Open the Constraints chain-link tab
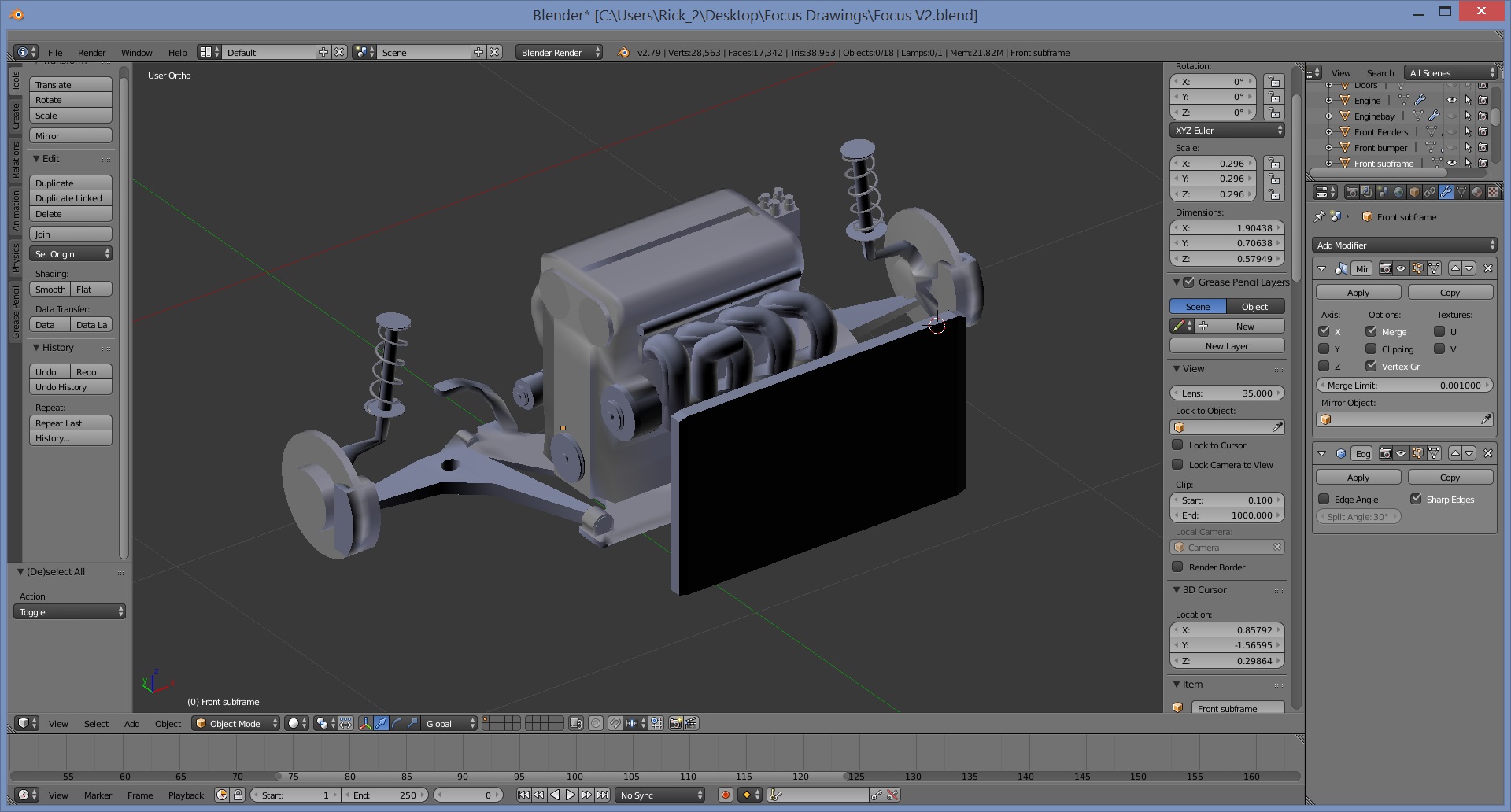1511x812 pixels. pos(1430,192)
